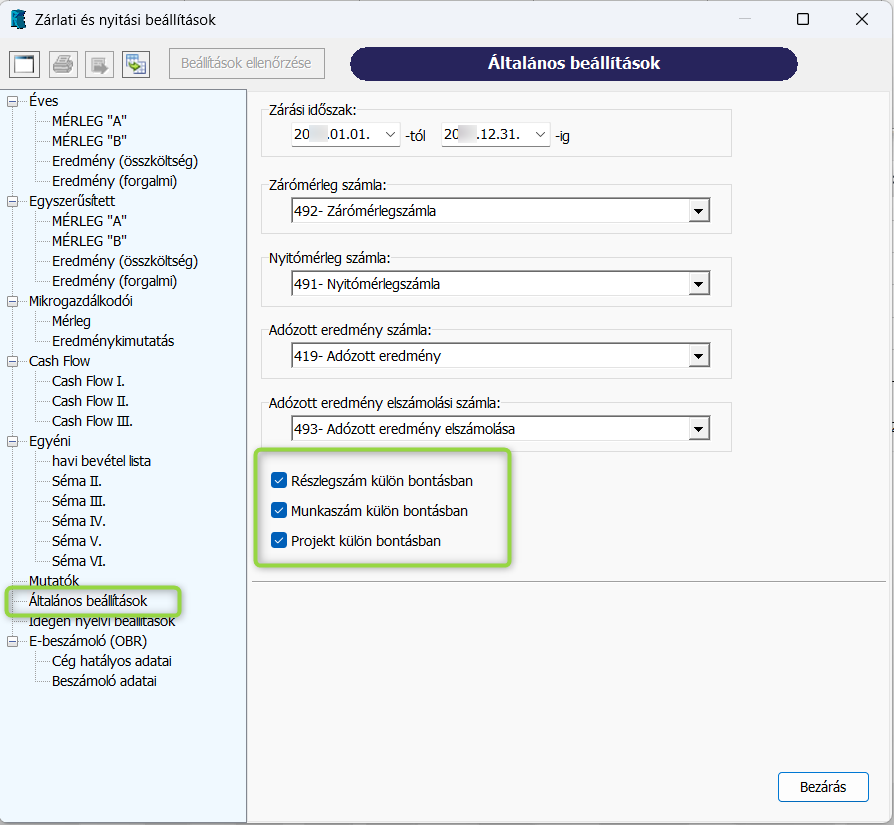Collapse the Egyszerűsített tree node
Viewport: 894px width, 825px height.
[12, 201]
